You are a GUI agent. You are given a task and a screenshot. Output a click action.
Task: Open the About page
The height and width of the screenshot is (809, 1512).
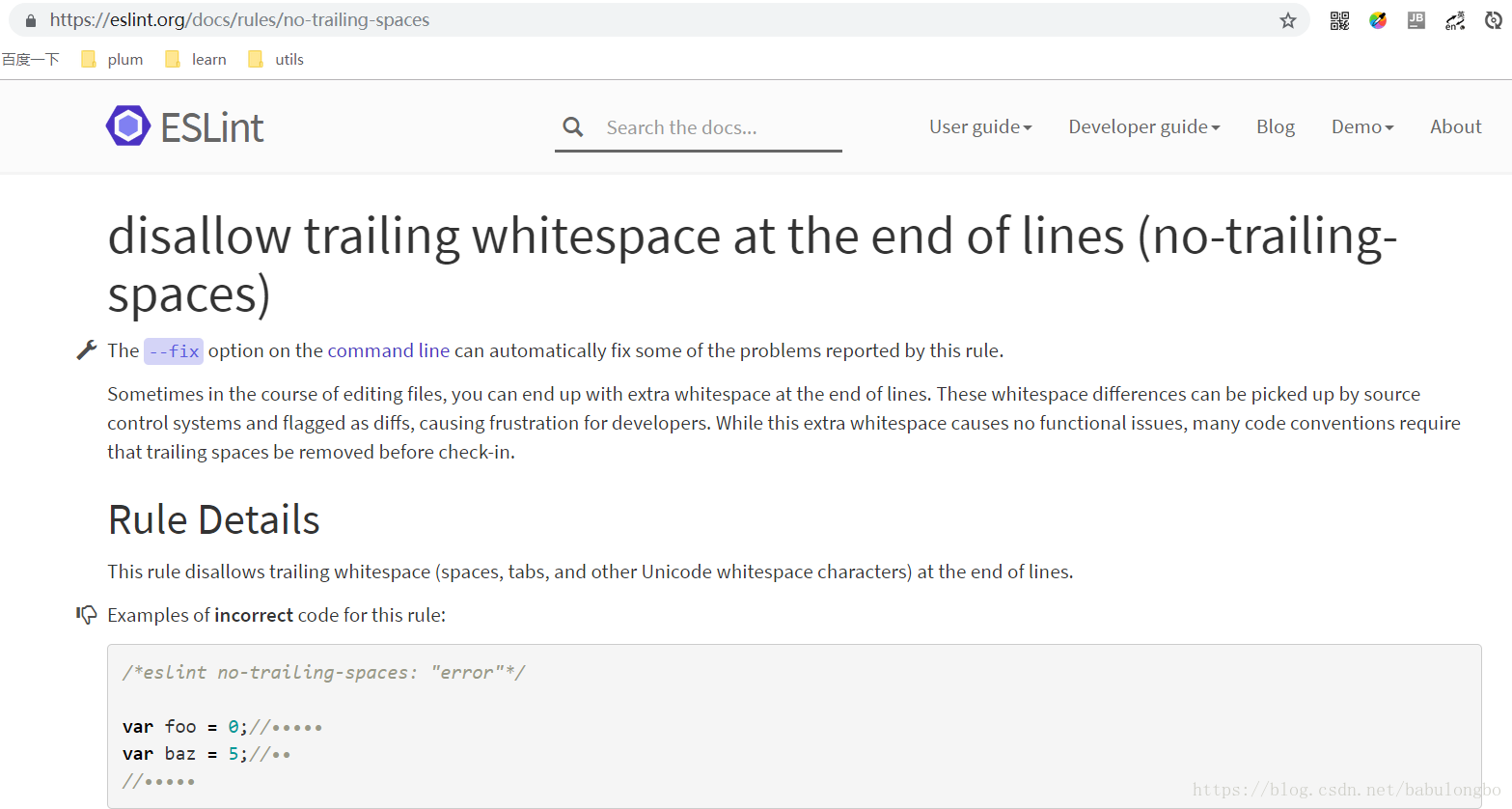pyautogui.click(x=1455, y=126)
